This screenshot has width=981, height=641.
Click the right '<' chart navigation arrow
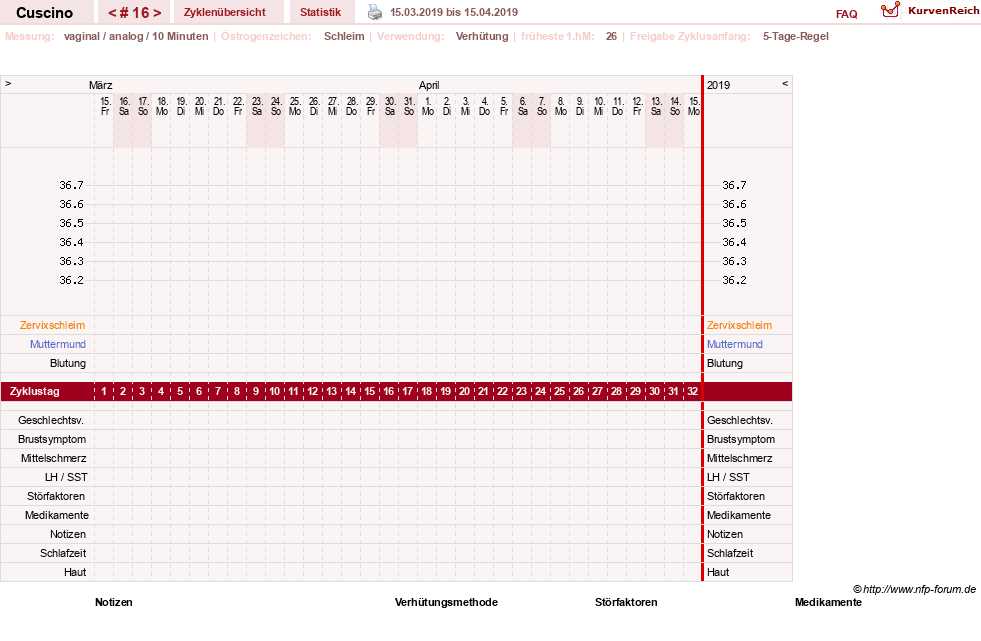point(785,84)
